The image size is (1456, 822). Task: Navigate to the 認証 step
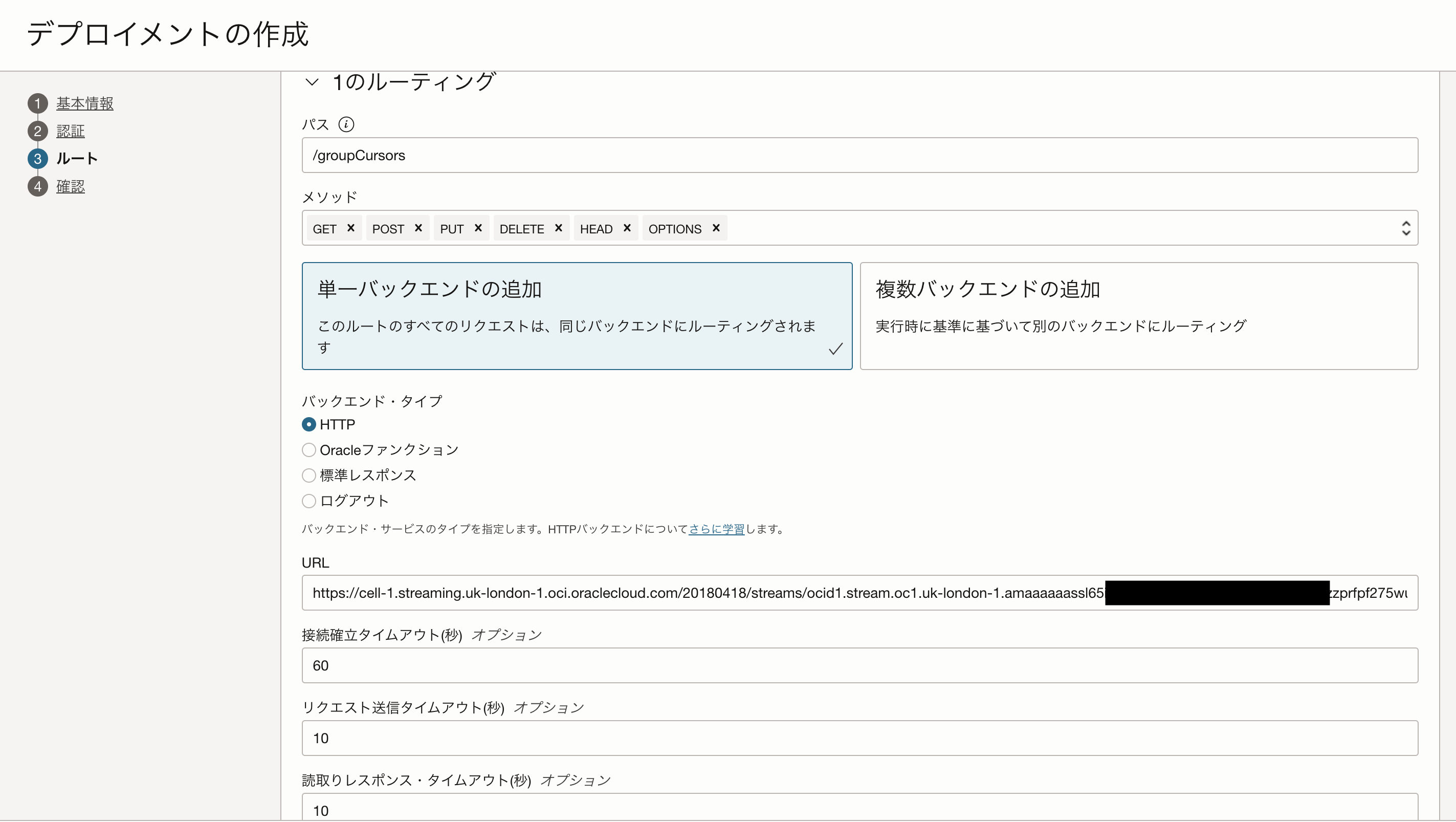click(x=70, y=131)
